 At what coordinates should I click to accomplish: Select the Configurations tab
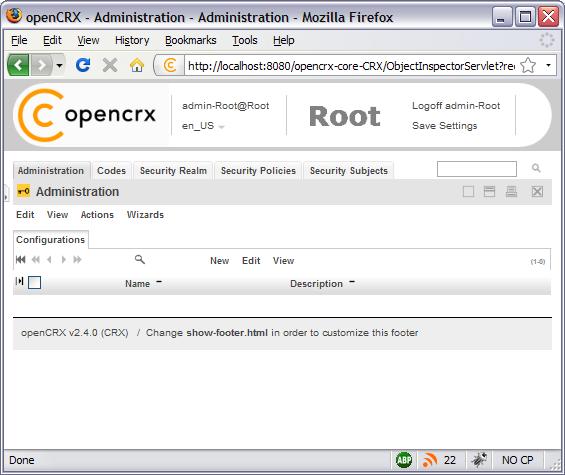pyautogui.click(x=50, y=240)
